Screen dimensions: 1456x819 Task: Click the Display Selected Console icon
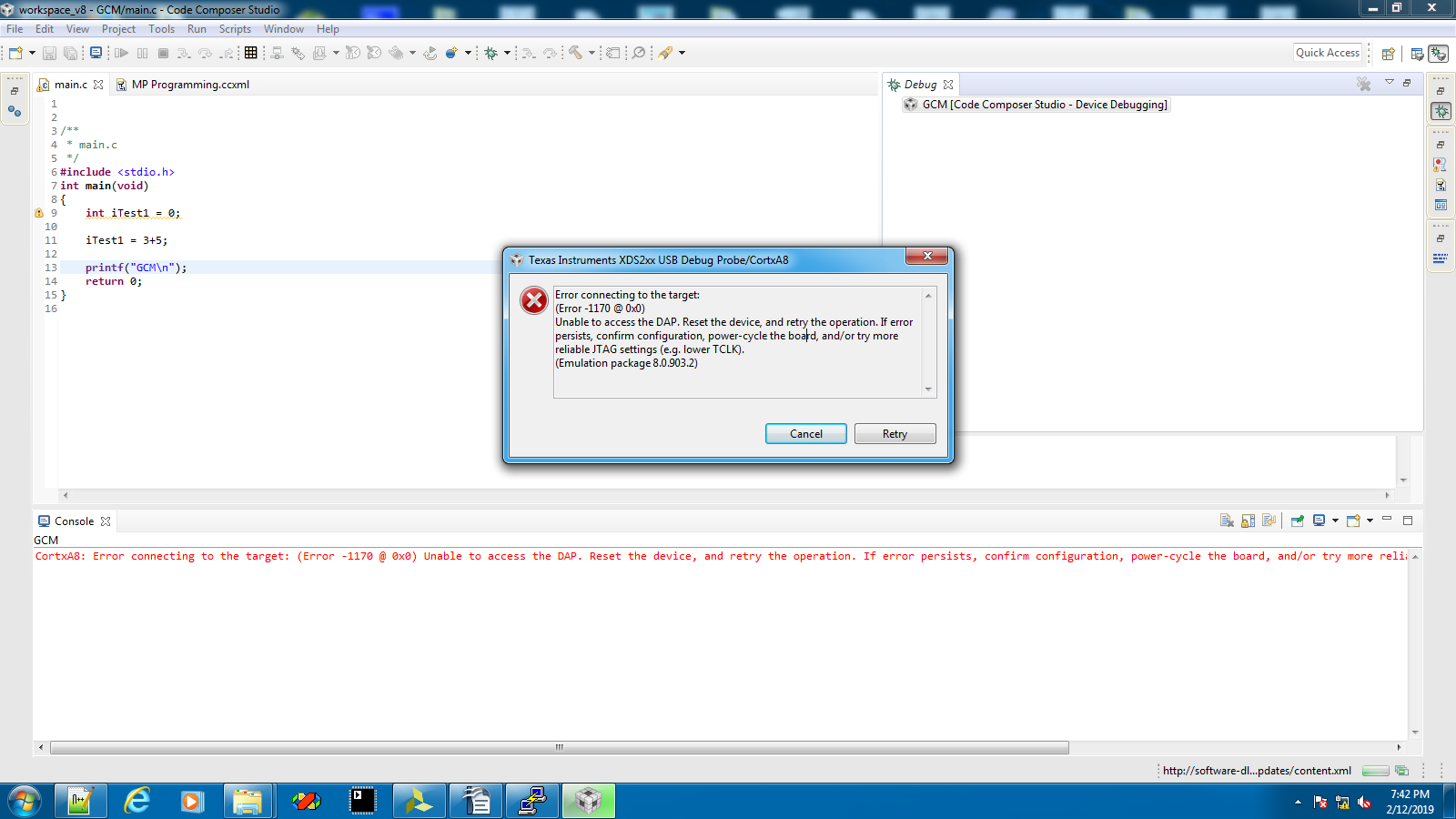pos(1319,521)
